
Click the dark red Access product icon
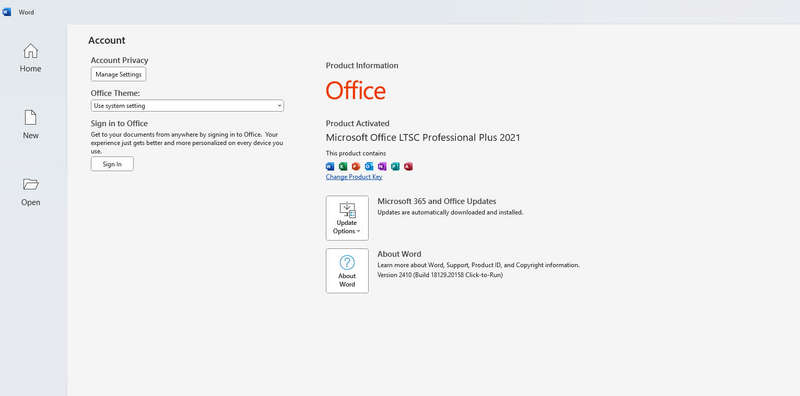coord(408,166)
